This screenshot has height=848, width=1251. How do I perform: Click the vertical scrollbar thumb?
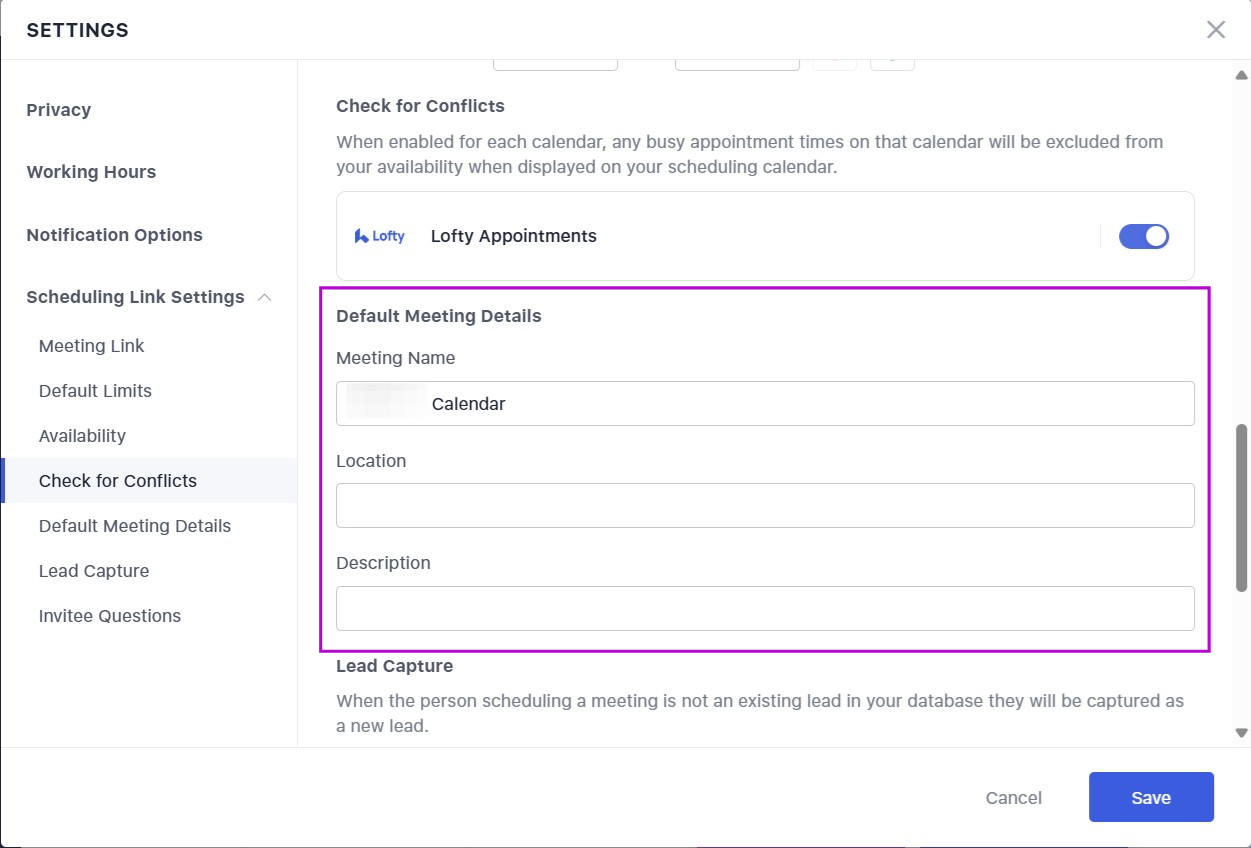pos(1241,507)
